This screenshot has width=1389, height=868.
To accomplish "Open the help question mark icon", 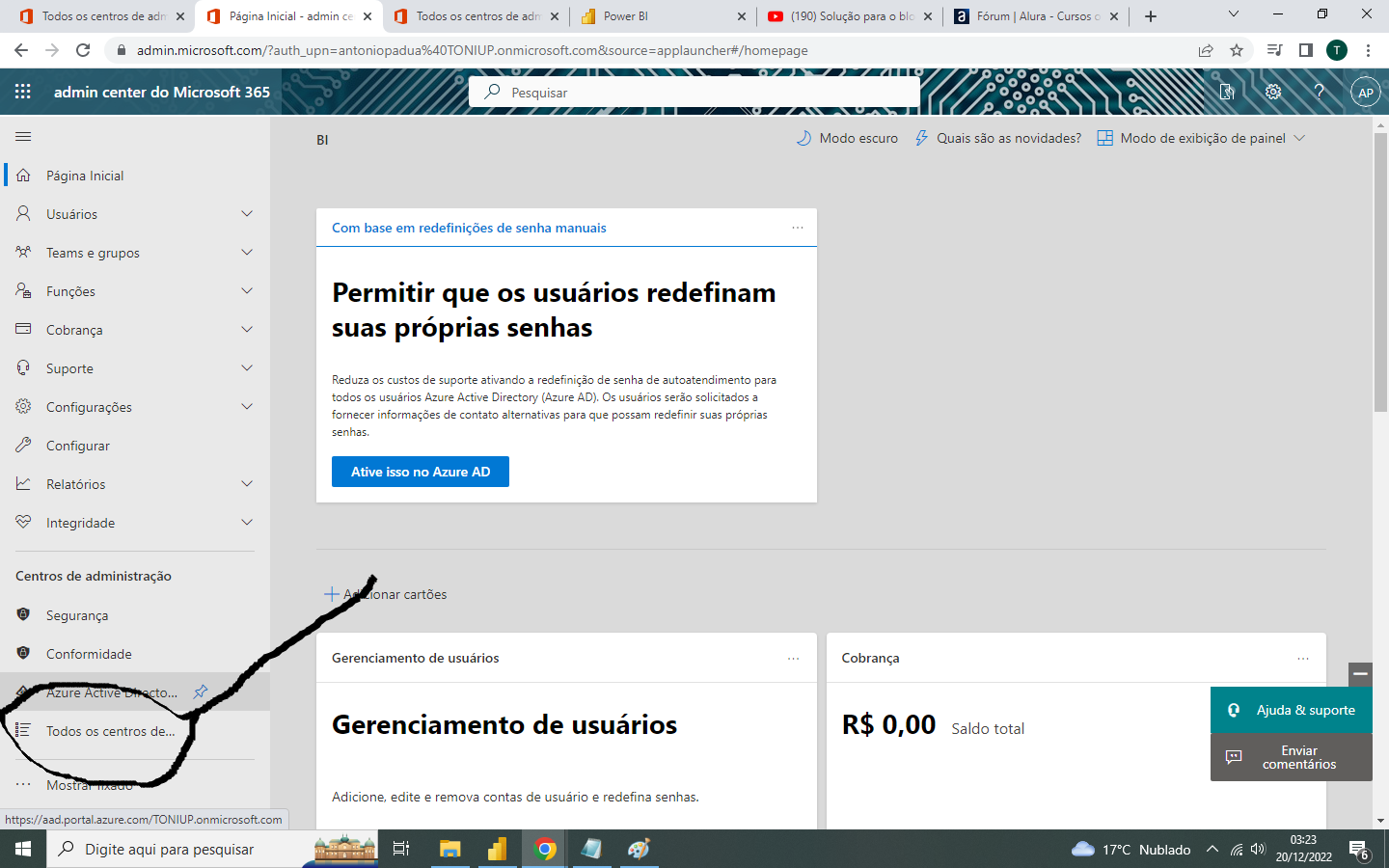I will [1319, 92].
